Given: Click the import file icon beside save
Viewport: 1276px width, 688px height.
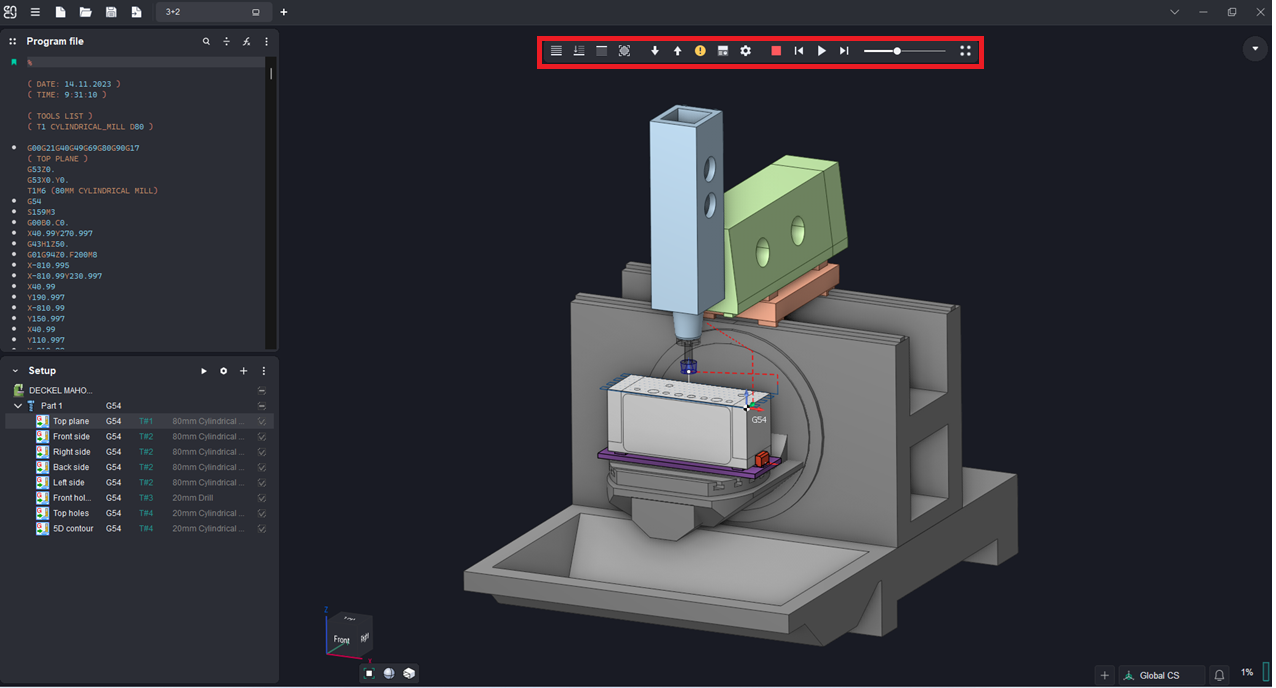Looking at the screenshot, I should point(136,12).
